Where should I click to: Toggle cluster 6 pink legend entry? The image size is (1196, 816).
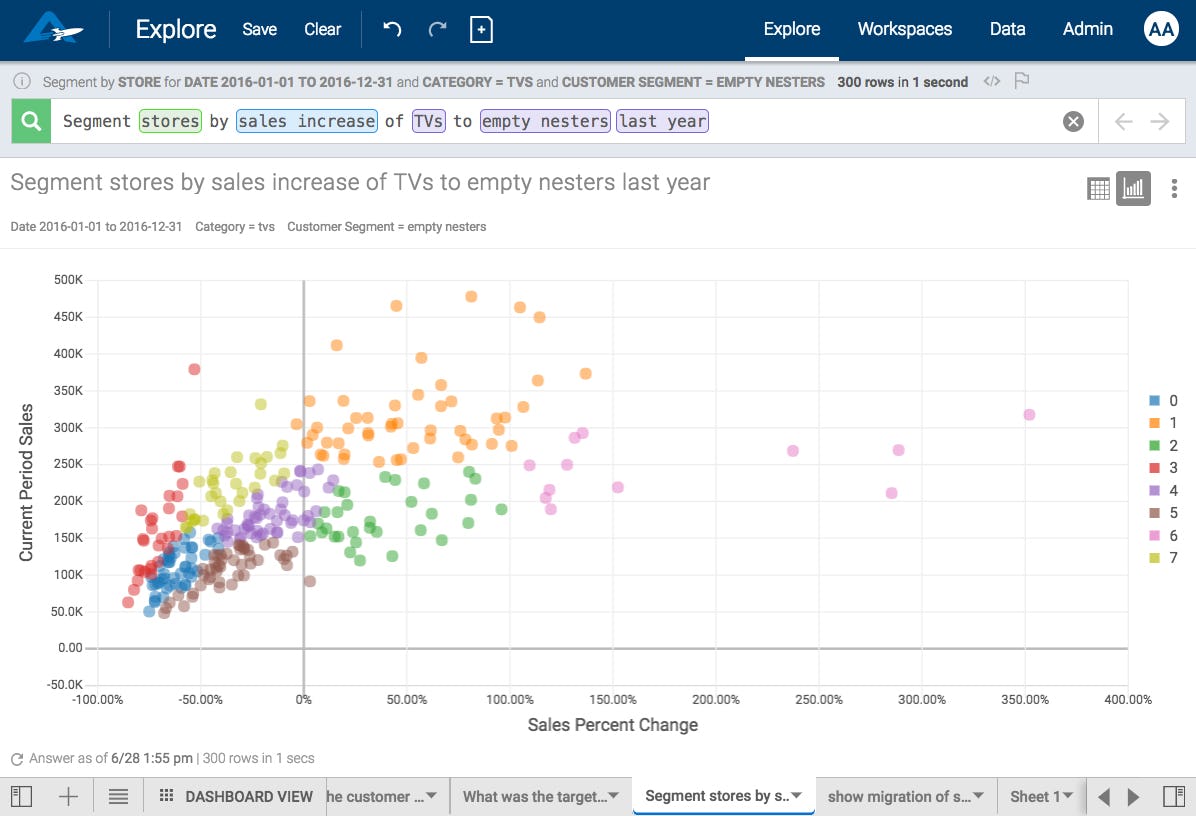click(x=1163, y=535)
